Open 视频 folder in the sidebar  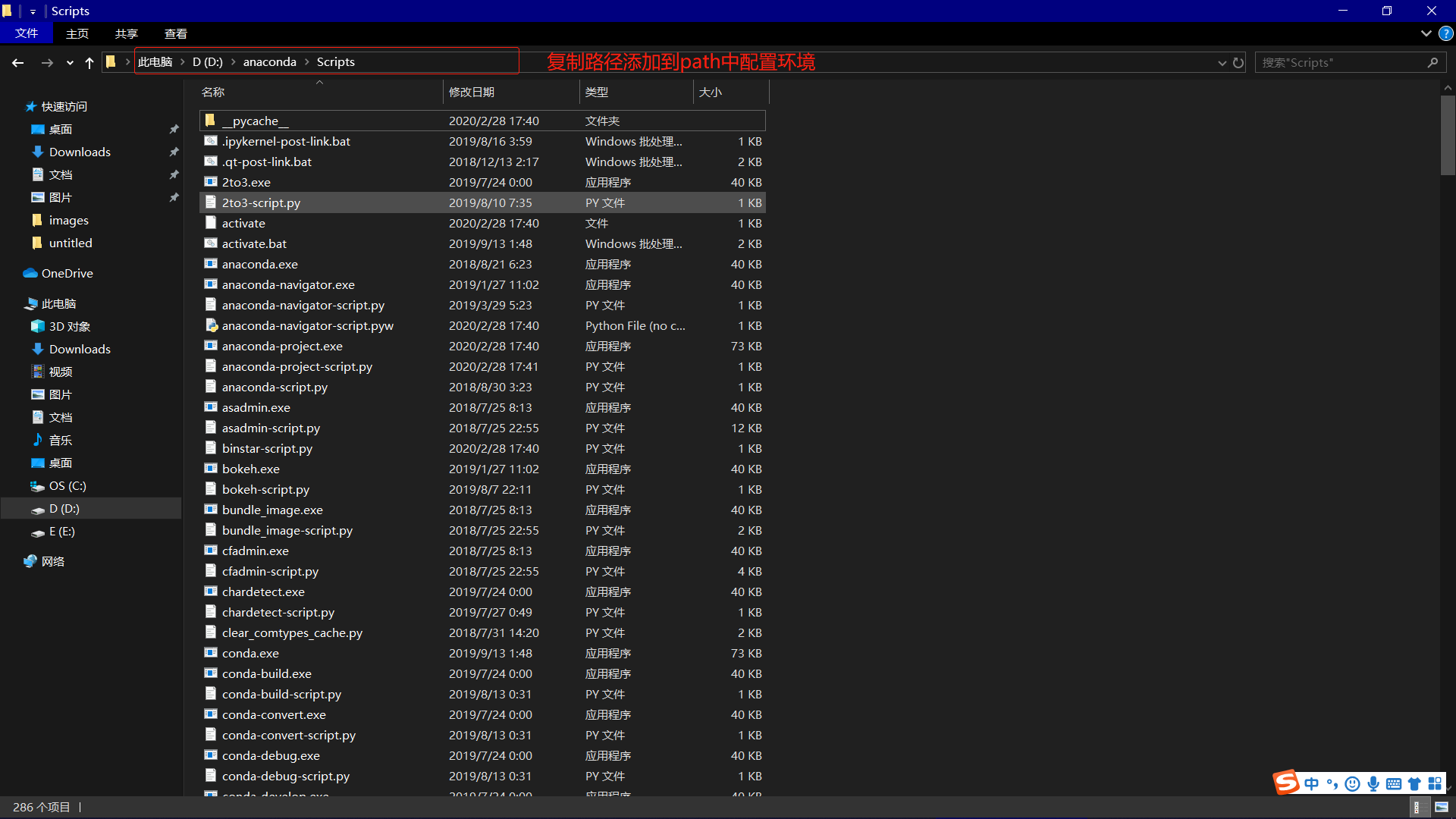(61, 372)
